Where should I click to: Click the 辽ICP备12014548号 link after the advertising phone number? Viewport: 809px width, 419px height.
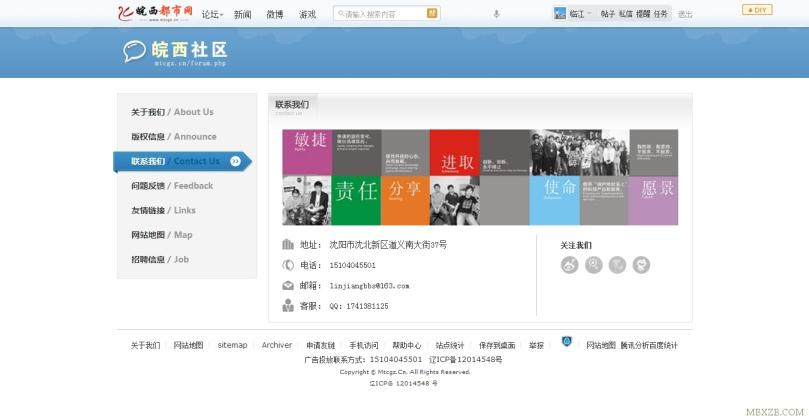pos(465,360)
